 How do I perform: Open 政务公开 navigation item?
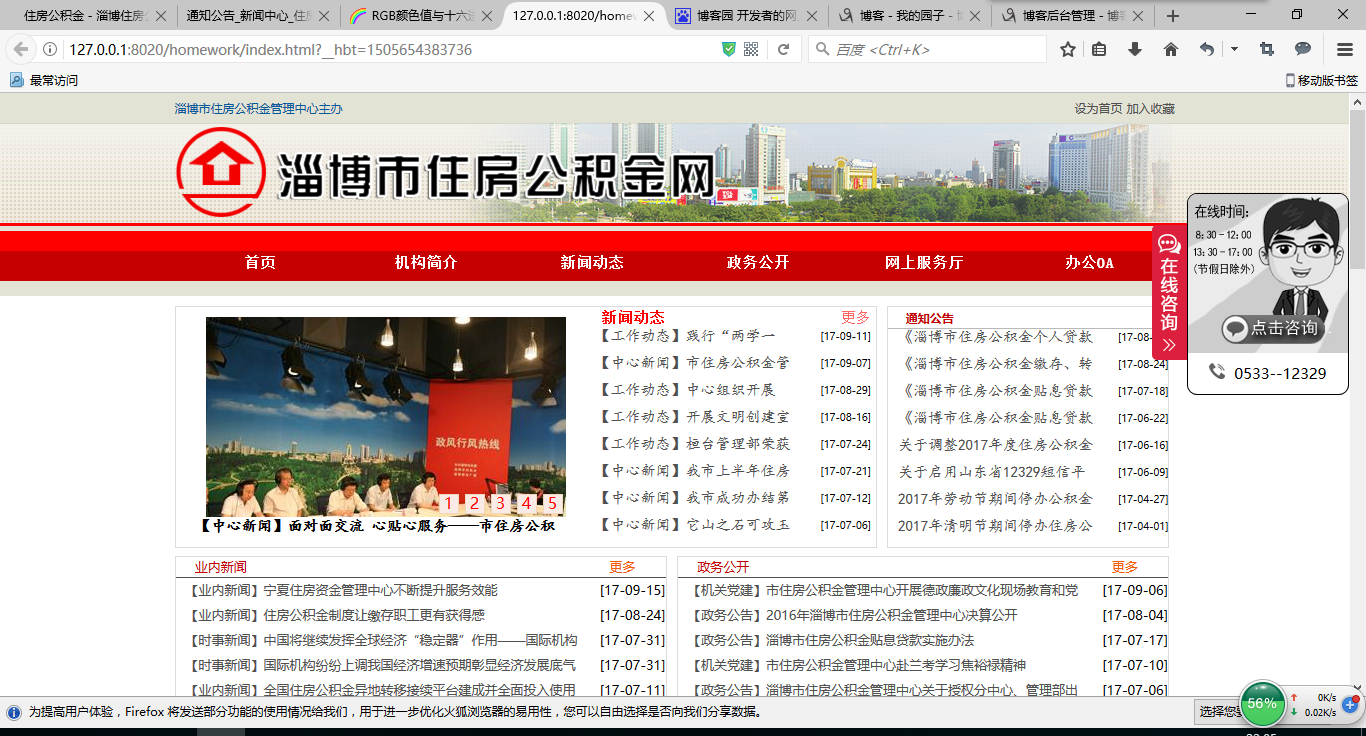click(x=758, y=262)
